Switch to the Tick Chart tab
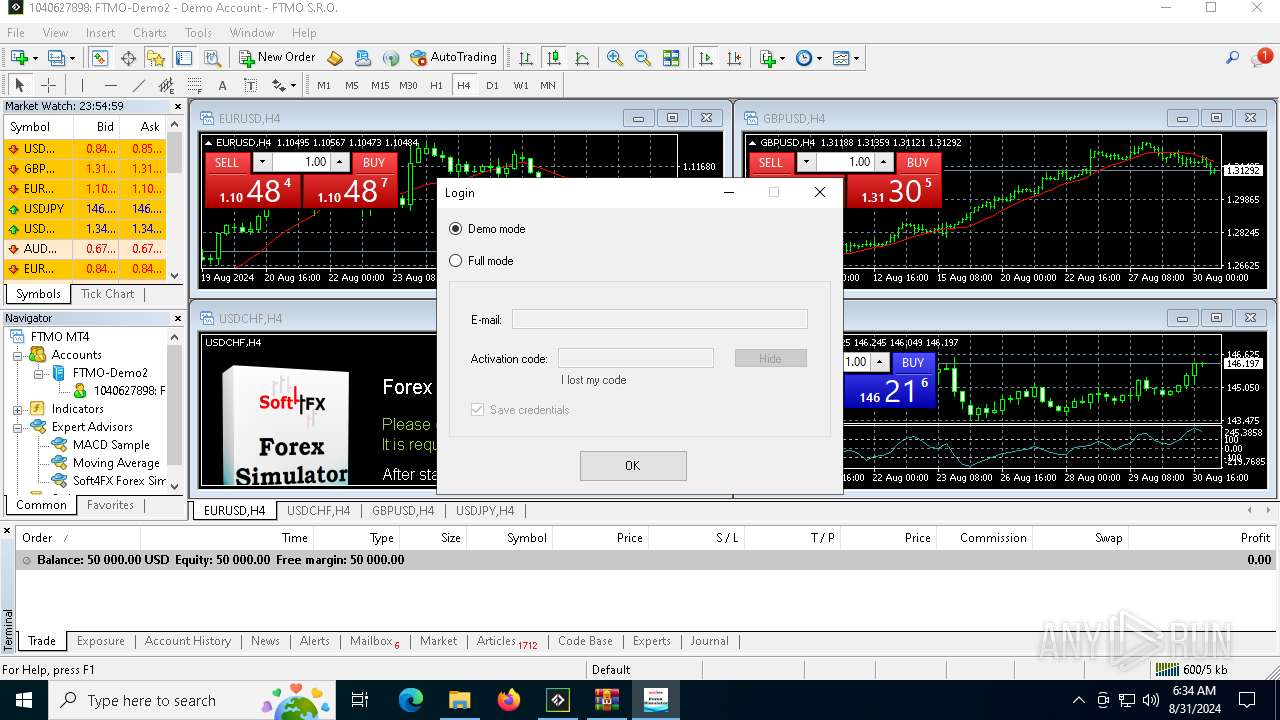 pyautogui.click(x=107, y=294)
